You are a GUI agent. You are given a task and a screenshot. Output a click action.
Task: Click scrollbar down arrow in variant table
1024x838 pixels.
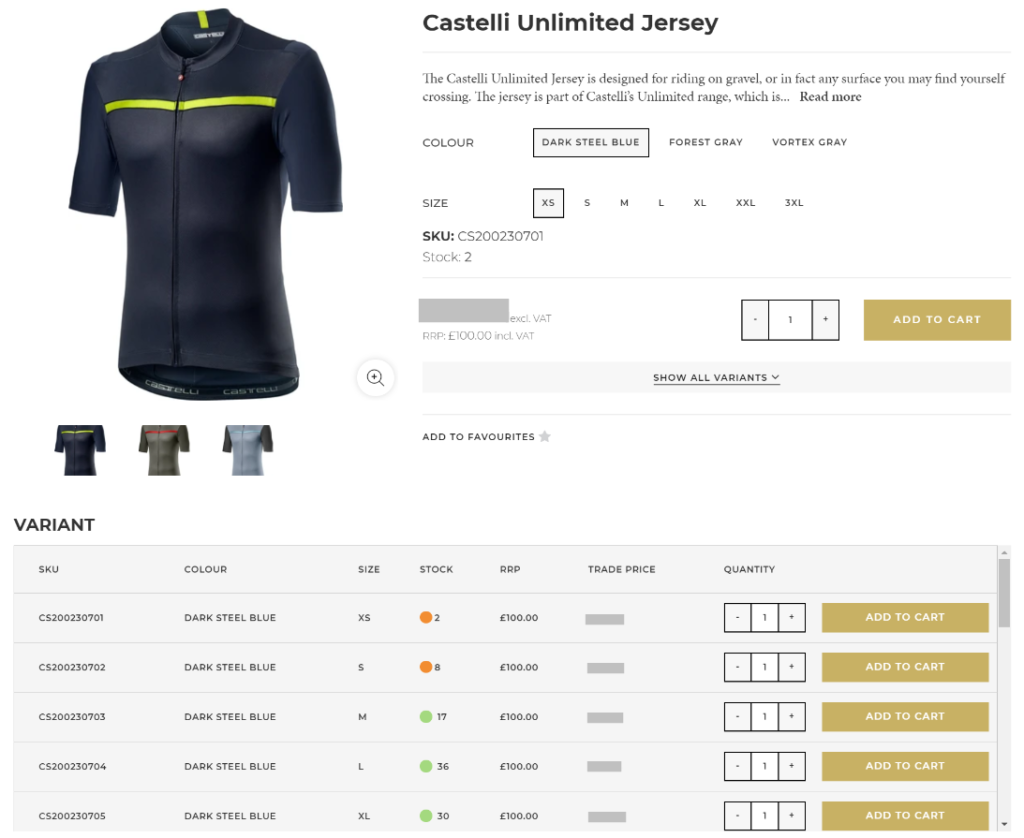(x=1004, y=825)
